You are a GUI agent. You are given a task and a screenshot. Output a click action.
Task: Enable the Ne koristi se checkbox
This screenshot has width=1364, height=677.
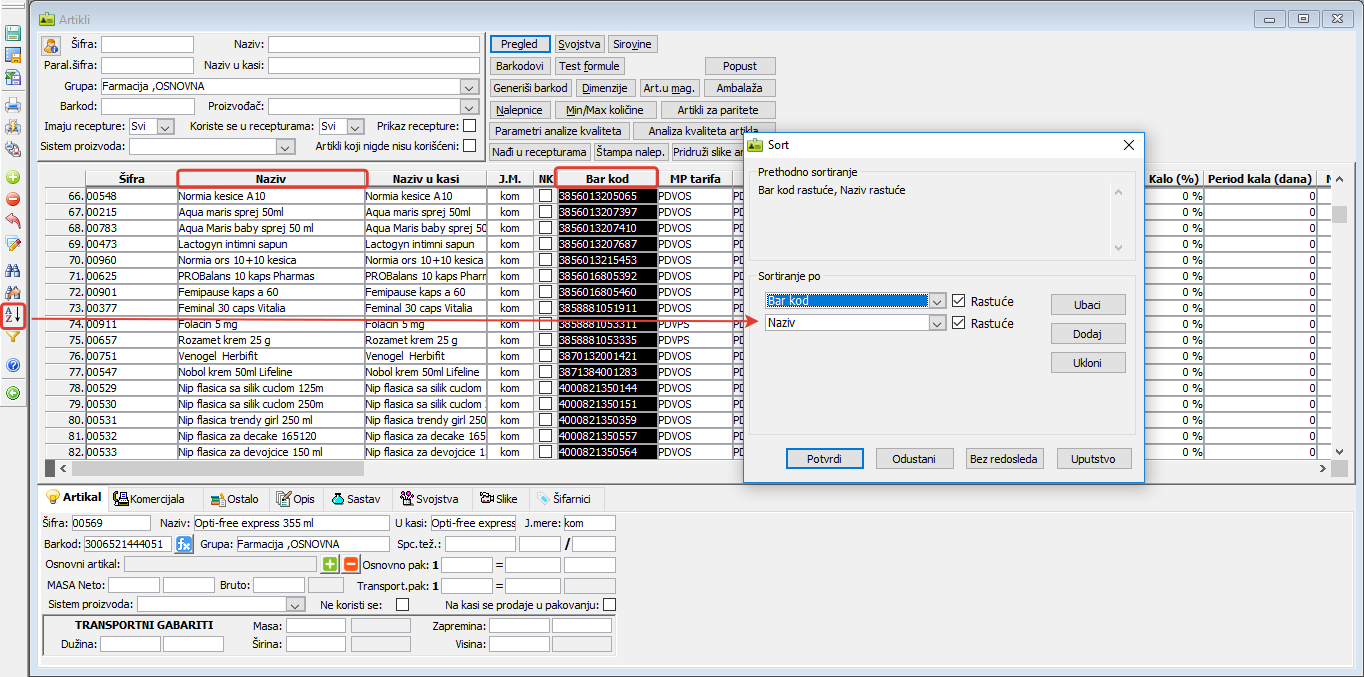[402, 605]
